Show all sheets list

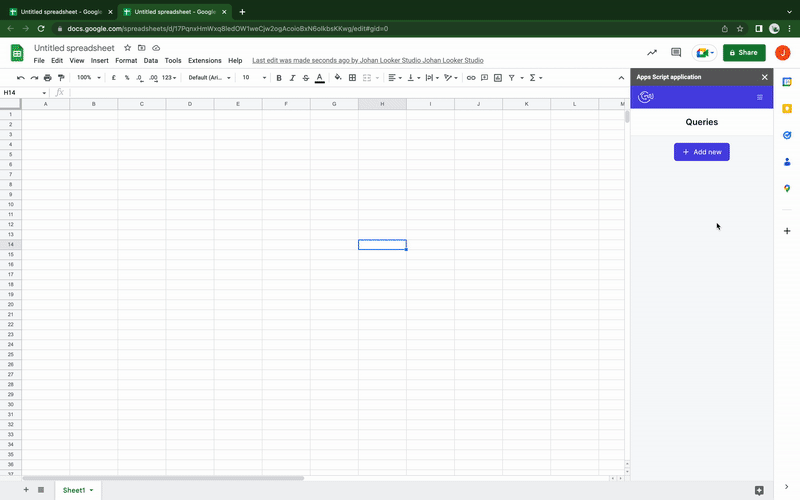41,490
